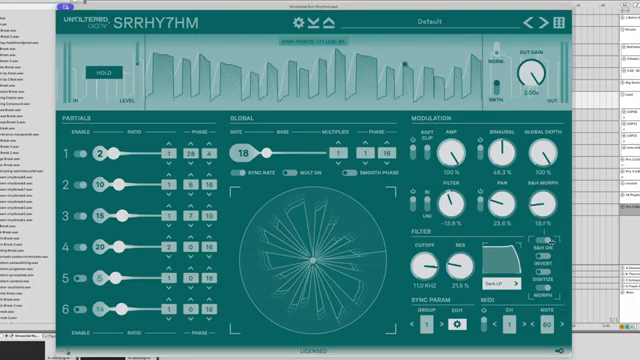Decrease partial 2 ratio multiplier
Image resolution: width=640 pixels, height=360 pixels.
coord(169,194)
